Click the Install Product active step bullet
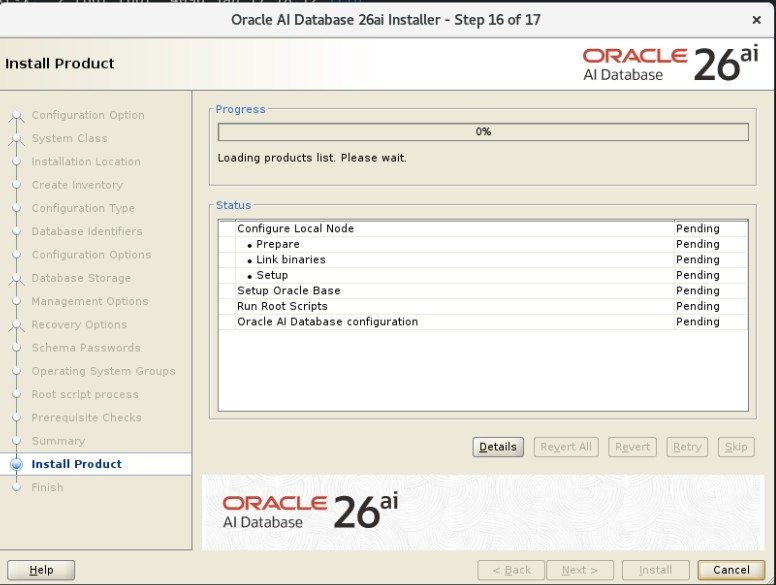The width and height of the screenshot is (776, 585). click(16, 464)
